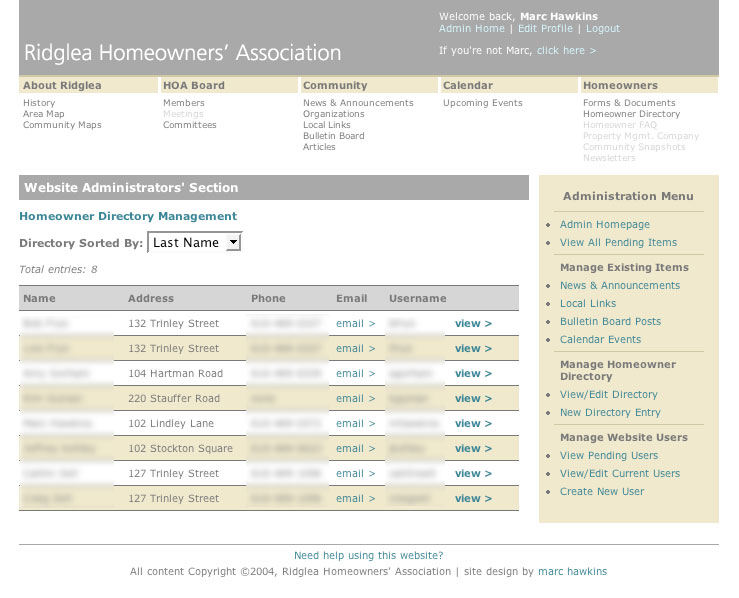Select the HOA Board menu heading
This screenshot has width=739, height=598.
coord(194,86)
